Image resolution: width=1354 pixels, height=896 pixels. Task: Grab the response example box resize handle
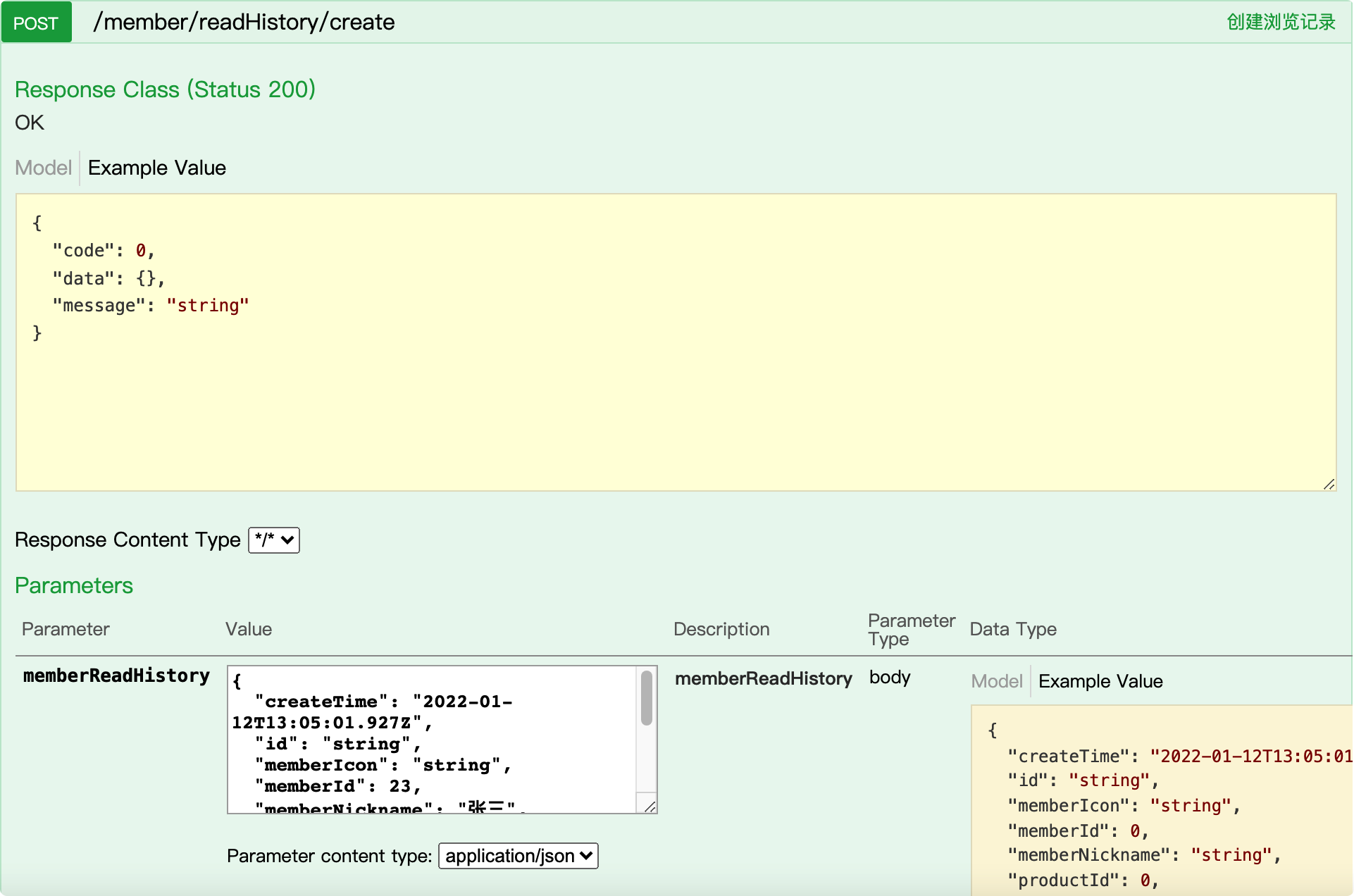(1329, 484)
